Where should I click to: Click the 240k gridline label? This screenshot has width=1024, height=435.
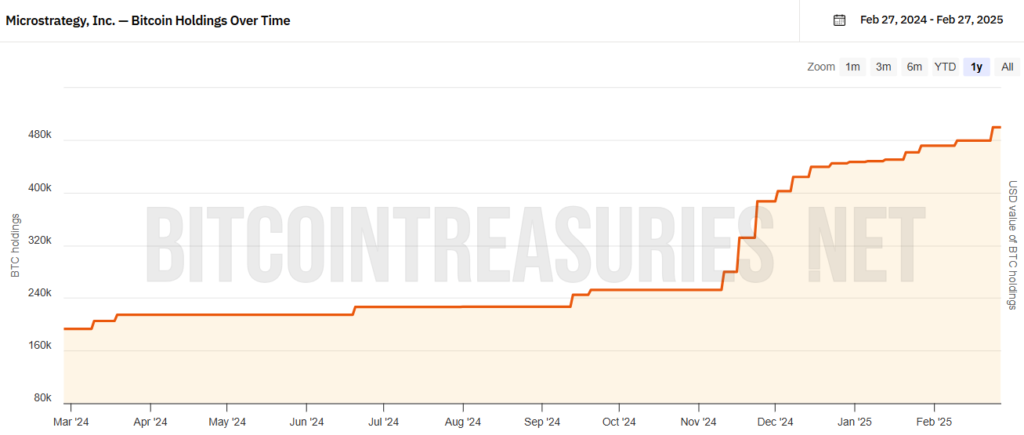(40, 293)
